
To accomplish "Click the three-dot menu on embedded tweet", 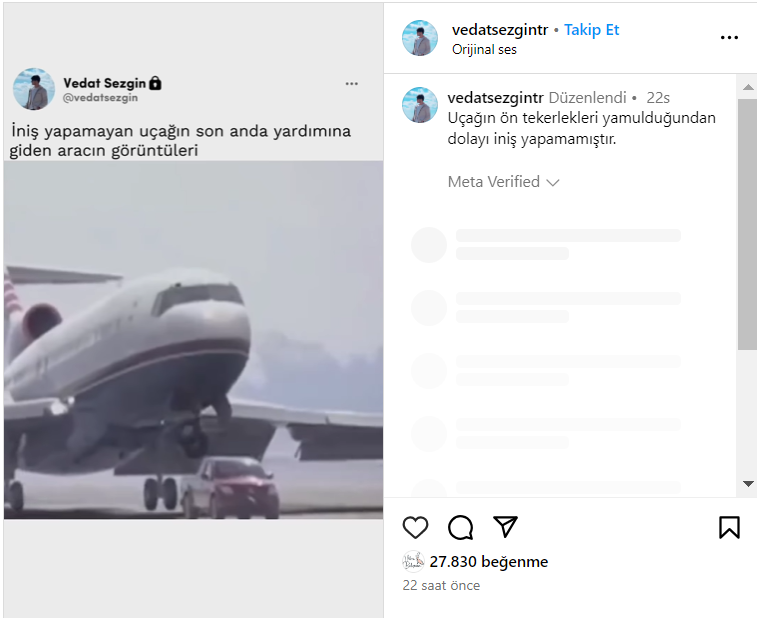I will 351,84.
